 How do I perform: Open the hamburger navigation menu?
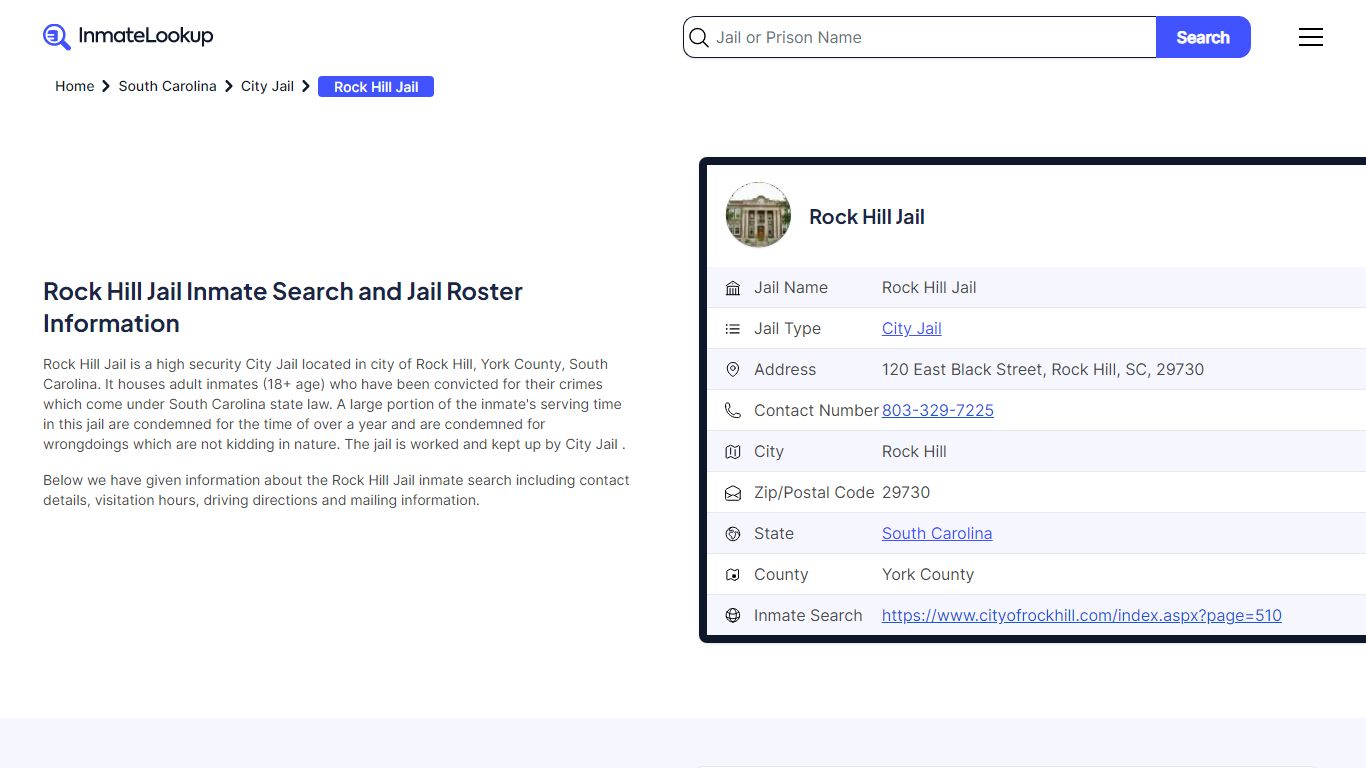[1310, 36]
